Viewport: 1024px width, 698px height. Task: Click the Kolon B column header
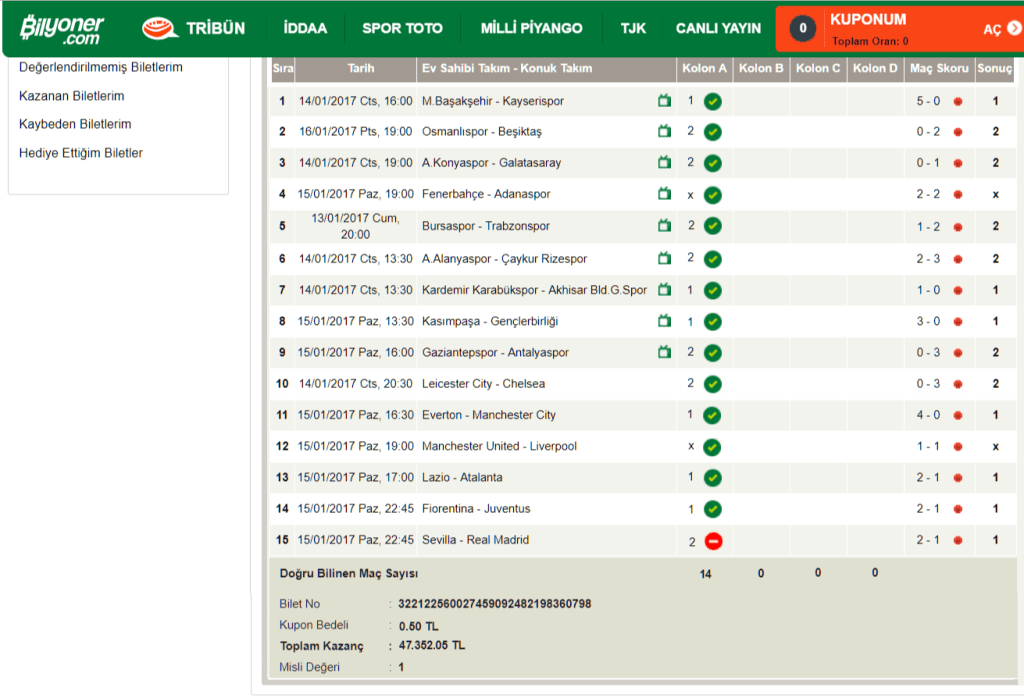pyautogui.click(x=761, y=68)
